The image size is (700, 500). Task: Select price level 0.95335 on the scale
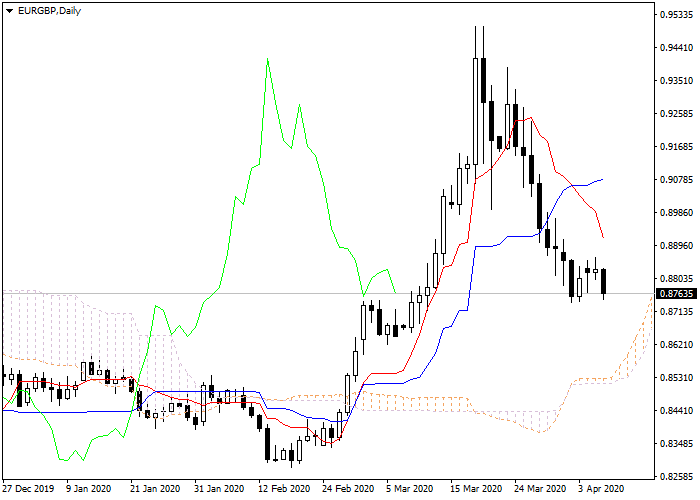click(676, 15)
